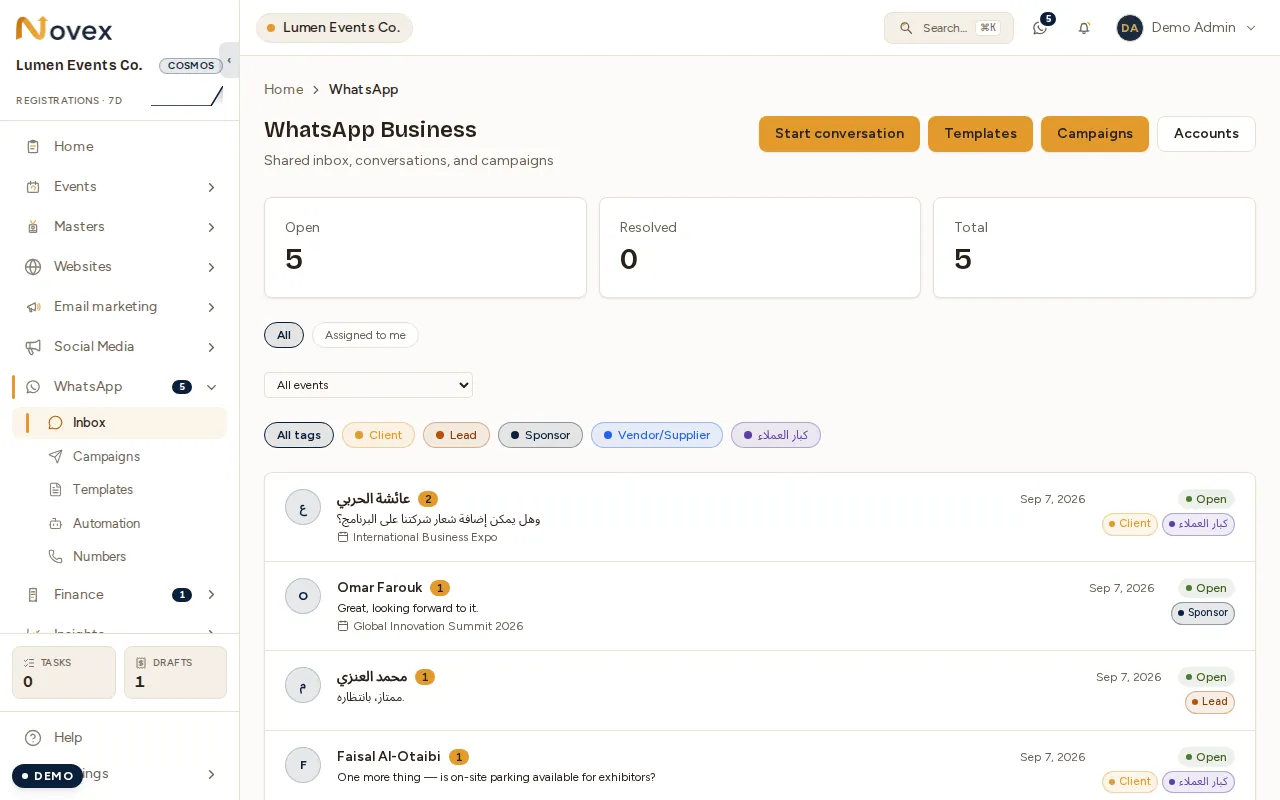Click the Websites globe icon
Image resolution: width=1280 pixels, height=800 pixels.
33,267
